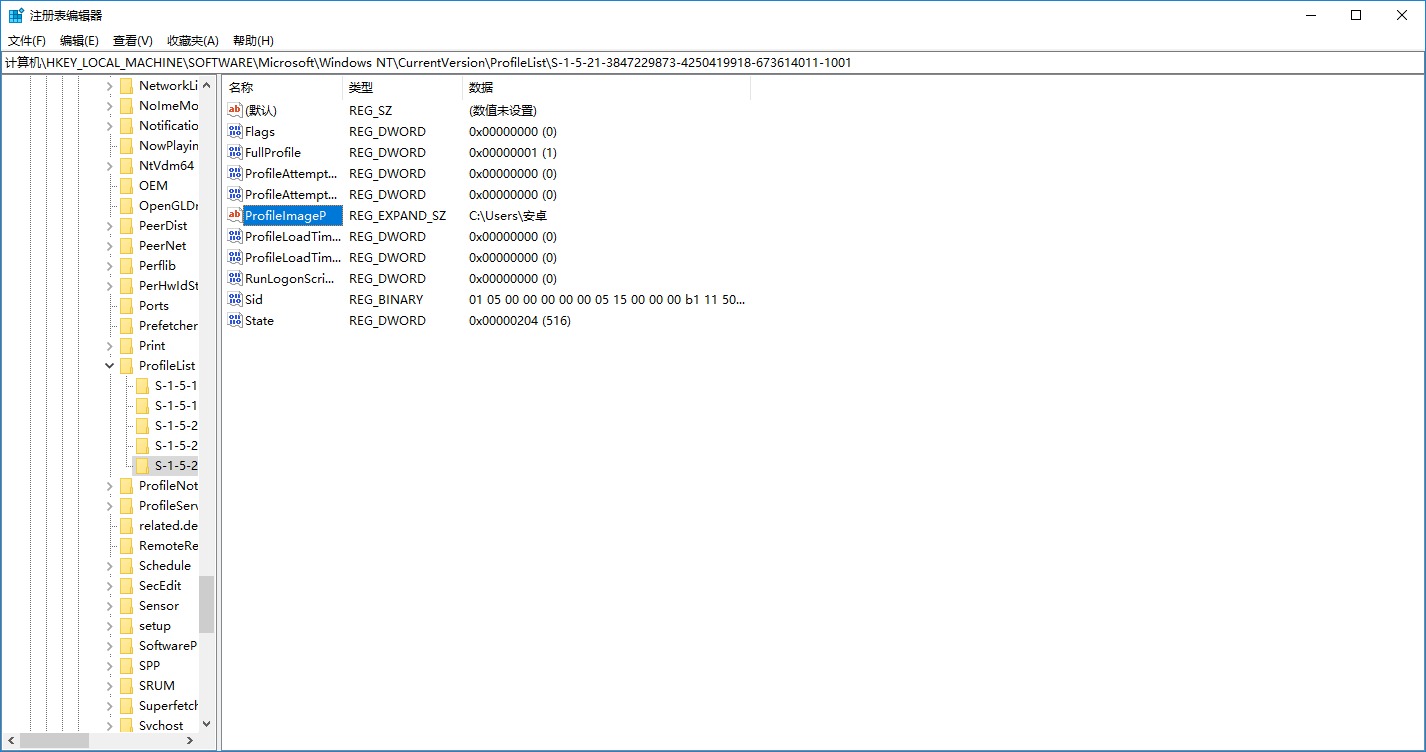1426x752 pixels.
Task: Click the data value 0x00000001 (1)
Action: tap(513, 152)
